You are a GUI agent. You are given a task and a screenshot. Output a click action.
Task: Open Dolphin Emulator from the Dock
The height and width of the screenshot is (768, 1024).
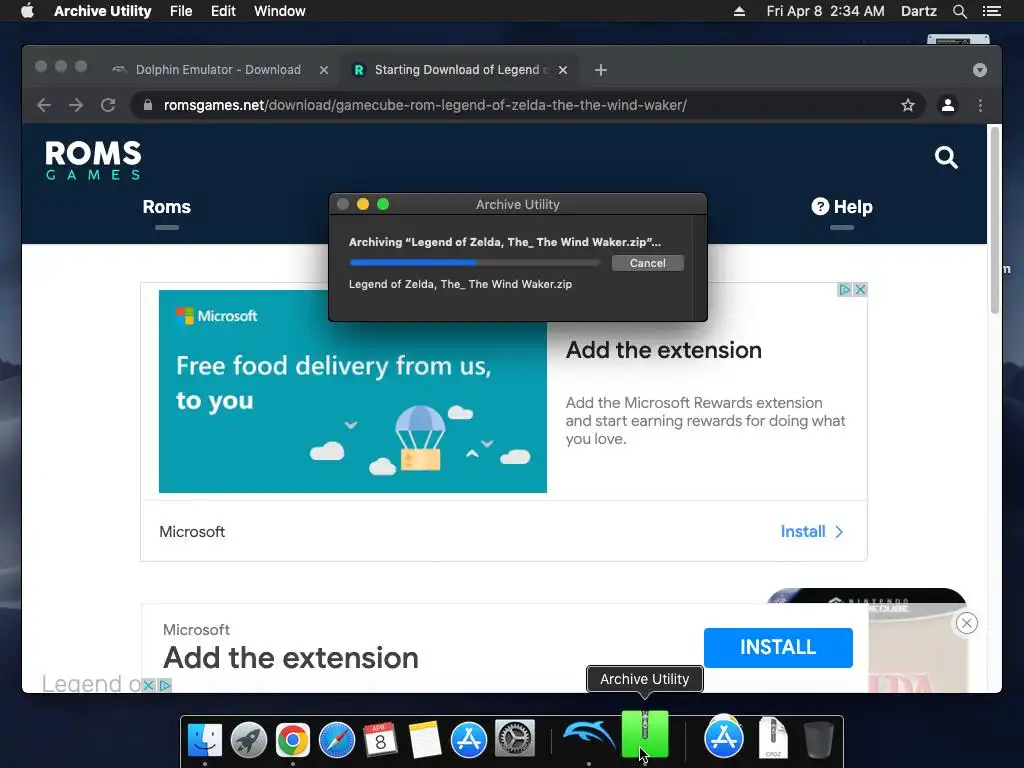coord(588,738)
